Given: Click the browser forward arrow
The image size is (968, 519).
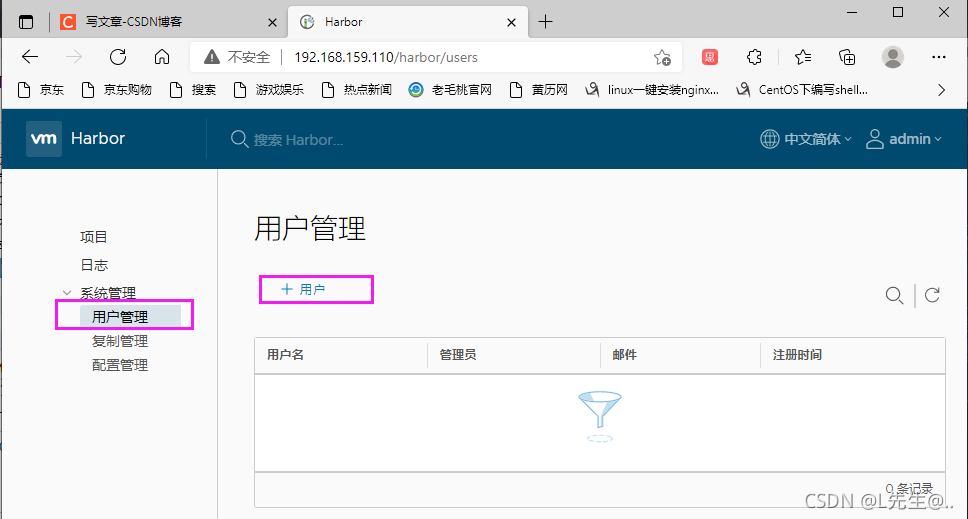Looking at the screenshot, I should click(73, 57).
